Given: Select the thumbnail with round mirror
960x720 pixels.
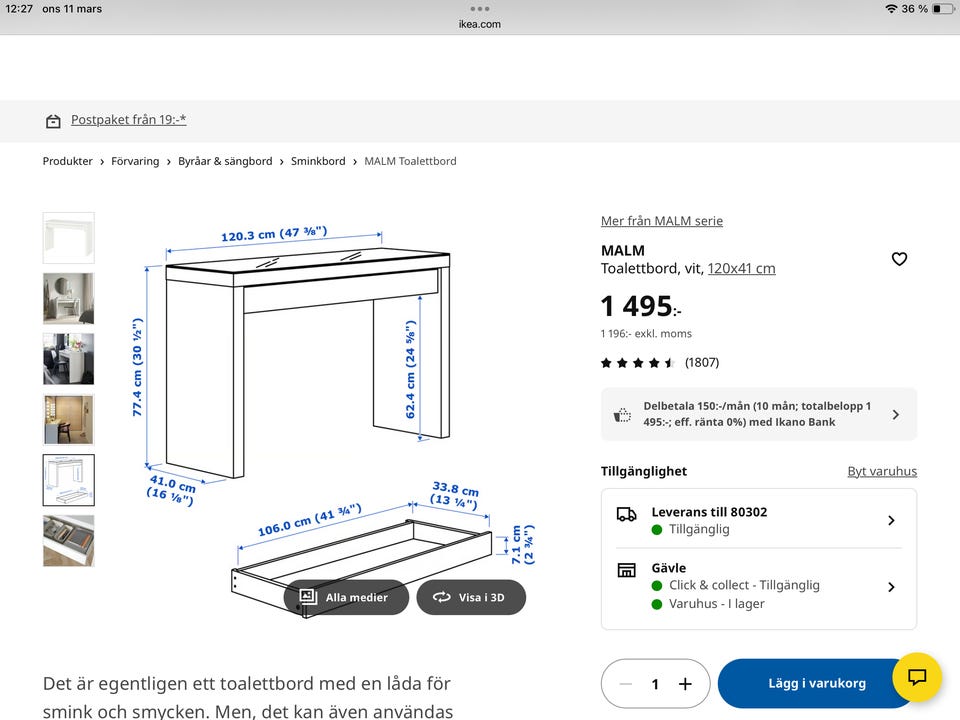Looking at the screenshot, I should [69, 298].
